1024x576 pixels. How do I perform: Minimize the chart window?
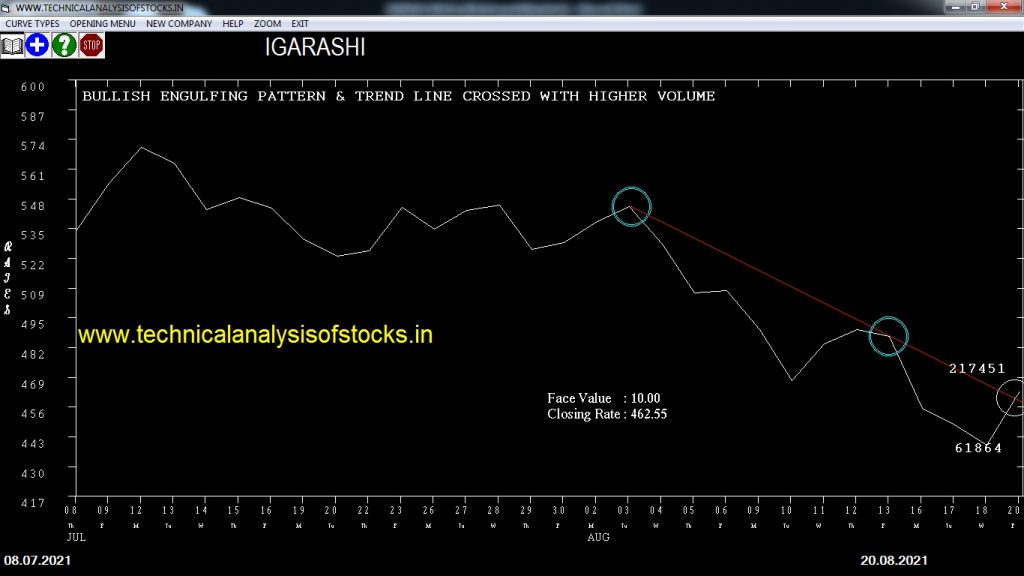[x=956, y=6]
